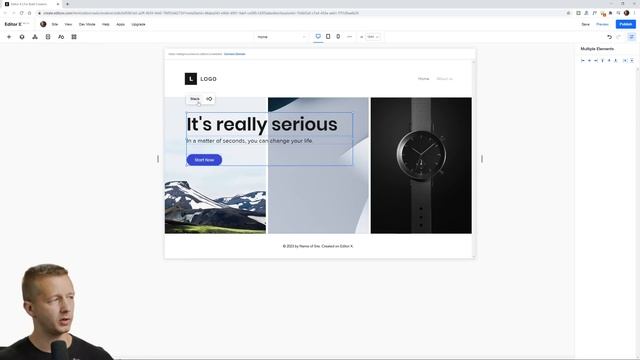Click the left canvas resize handle
640x360 pixels.
point(158,159)
